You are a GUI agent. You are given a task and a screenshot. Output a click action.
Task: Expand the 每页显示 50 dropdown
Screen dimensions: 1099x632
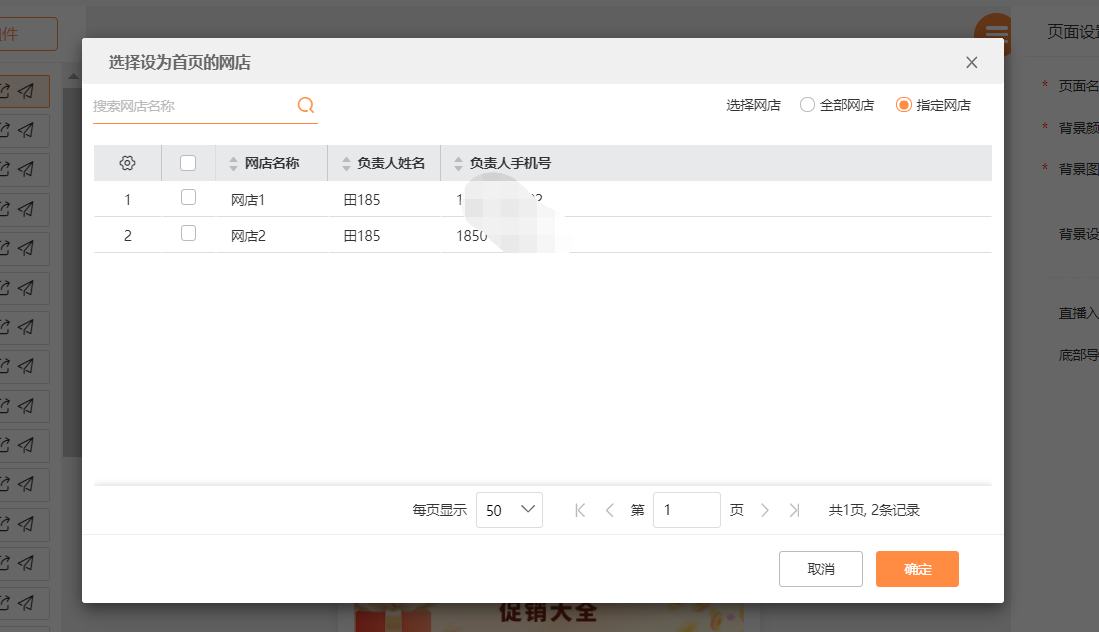pos(509,510)
